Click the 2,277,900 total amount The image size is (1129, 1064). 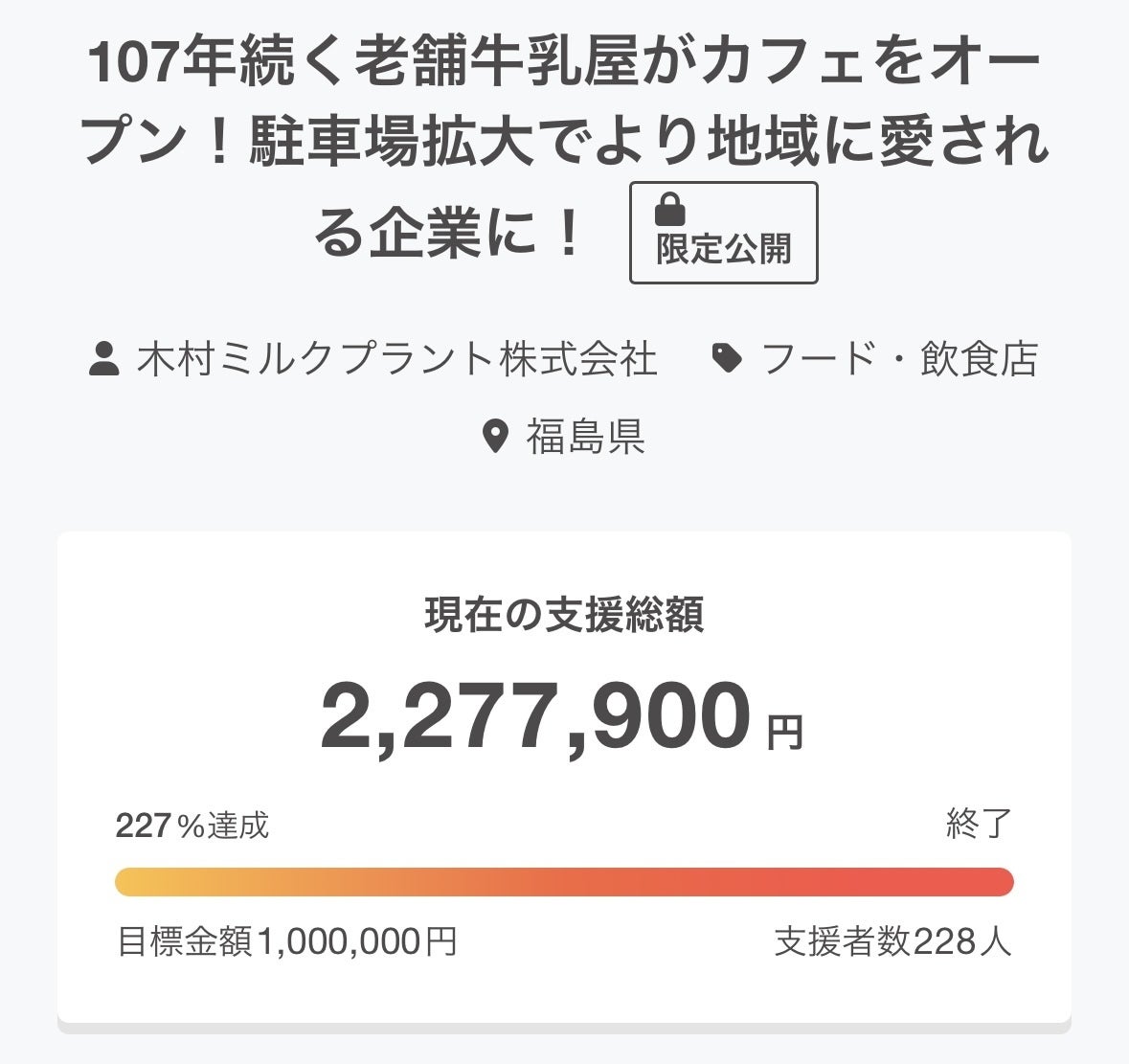coord(535,716)
